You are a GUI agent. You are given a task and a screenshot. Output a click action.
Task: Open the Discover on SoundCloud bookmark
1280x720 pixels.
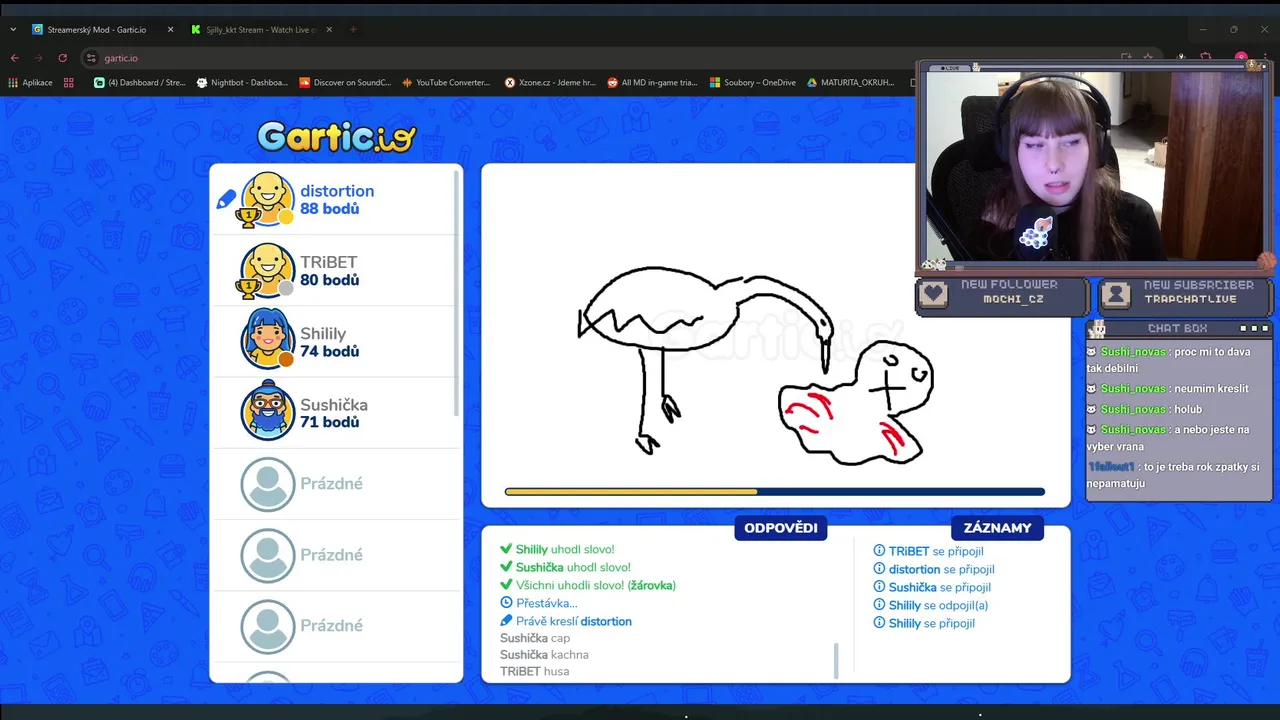[345, 83]
